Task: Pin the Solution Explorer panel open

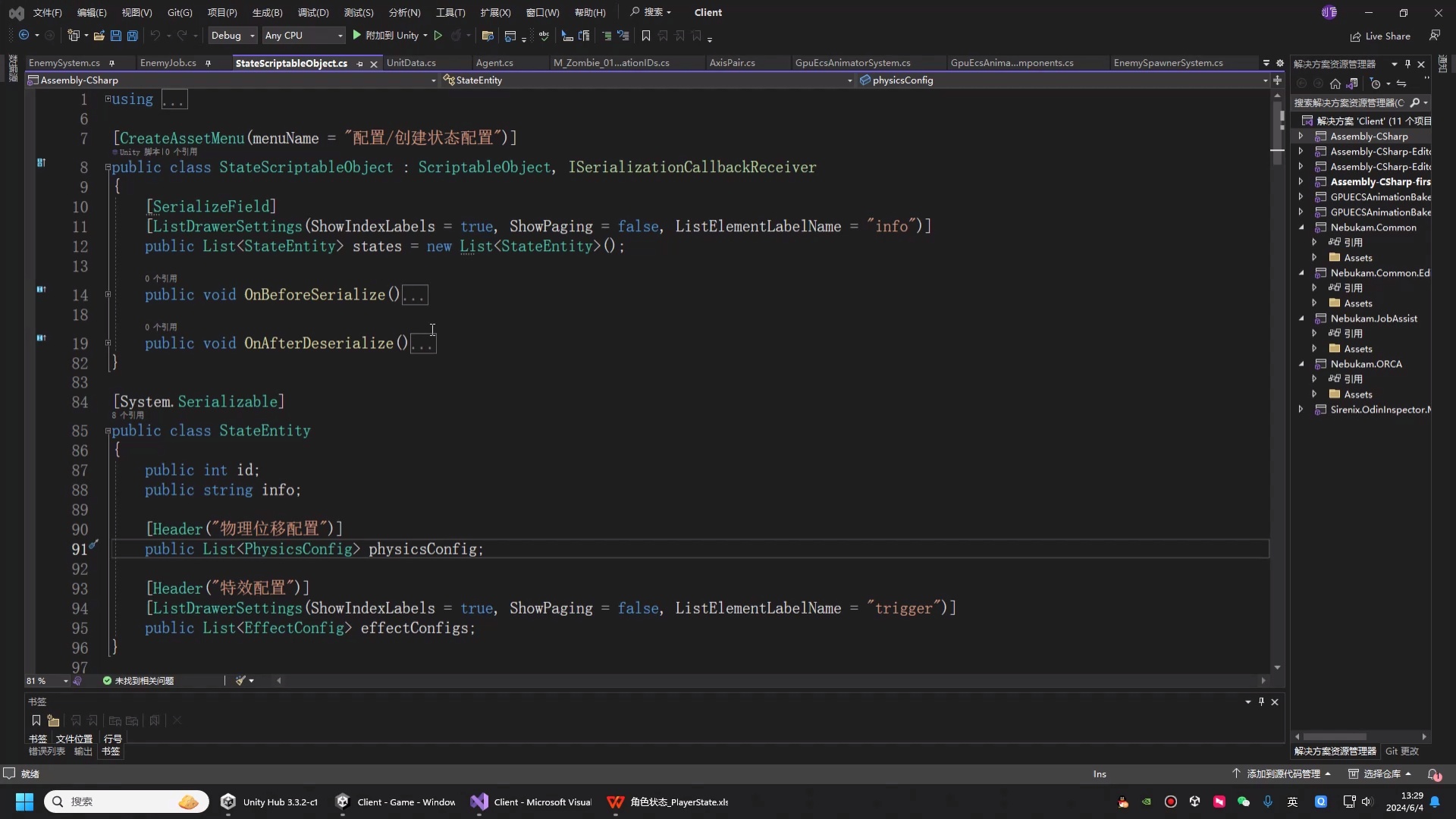Action: tap(1408, 64)
